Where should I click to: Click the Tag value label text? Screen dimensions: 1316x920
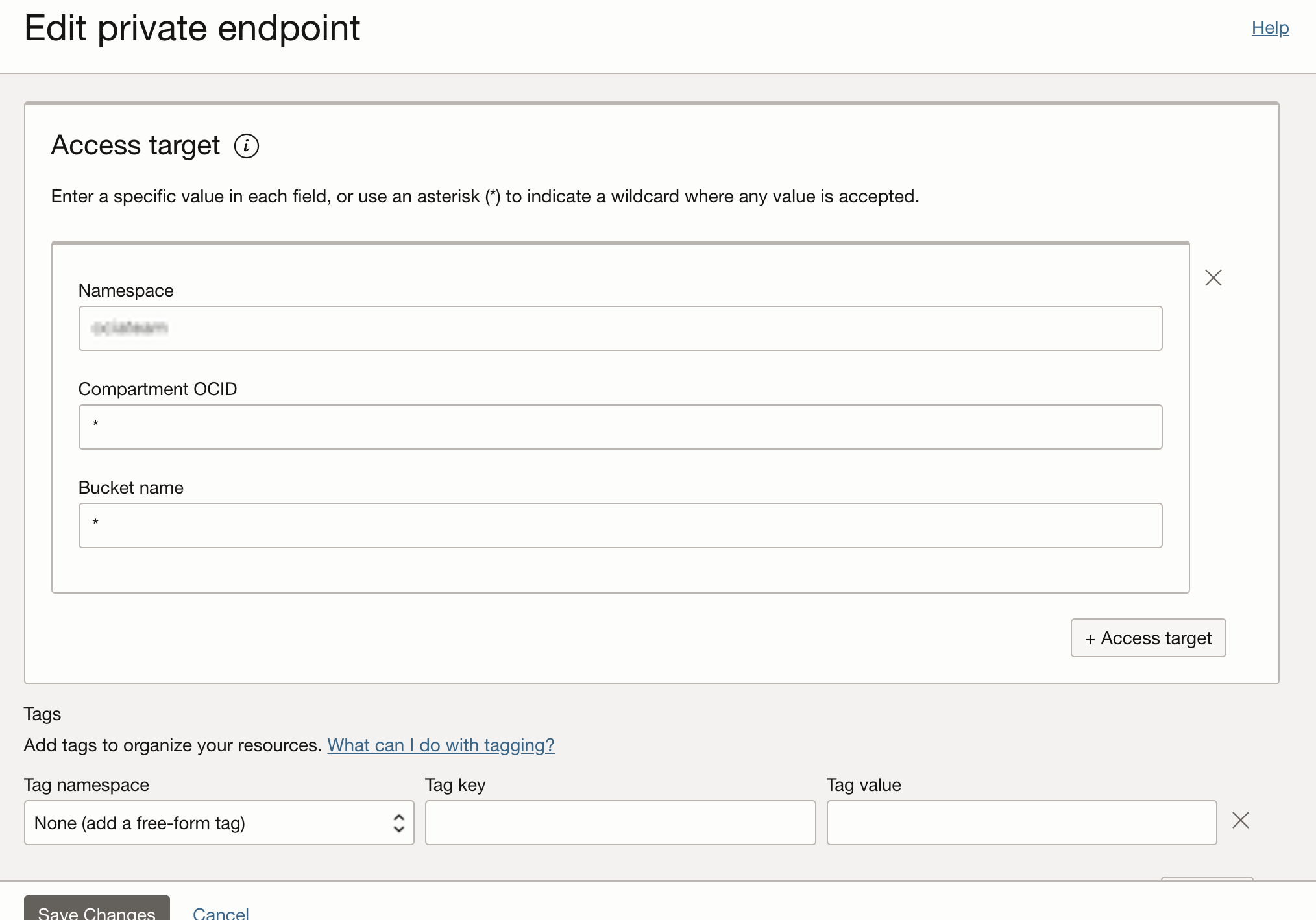863,785
